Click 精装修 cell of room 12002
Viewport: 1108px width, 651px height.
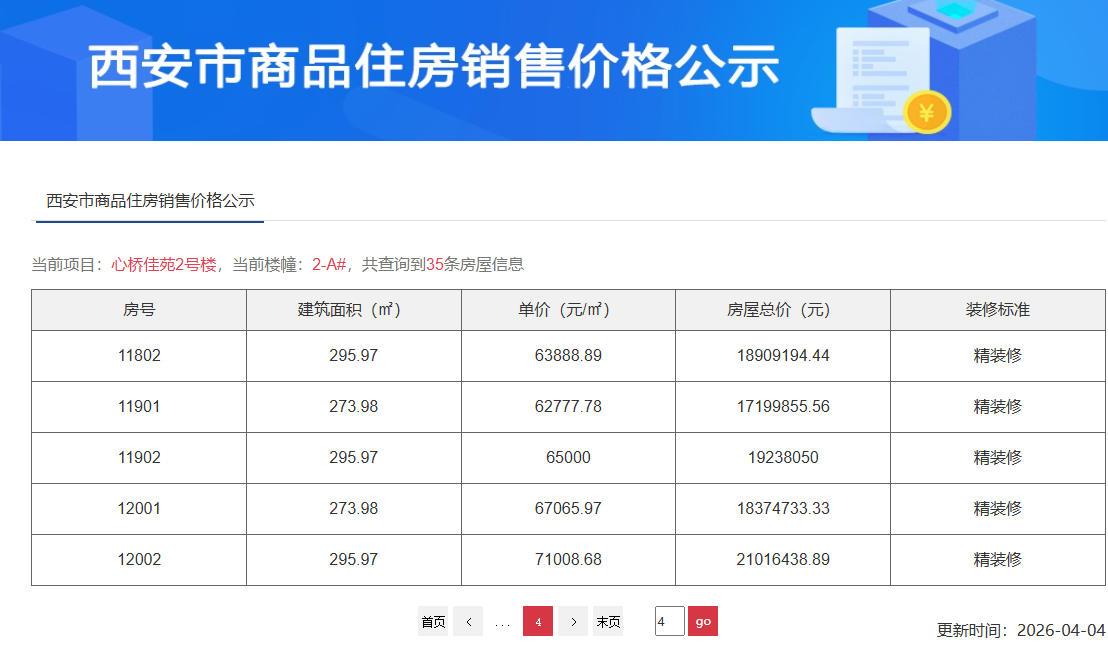(x=996, y=559)
